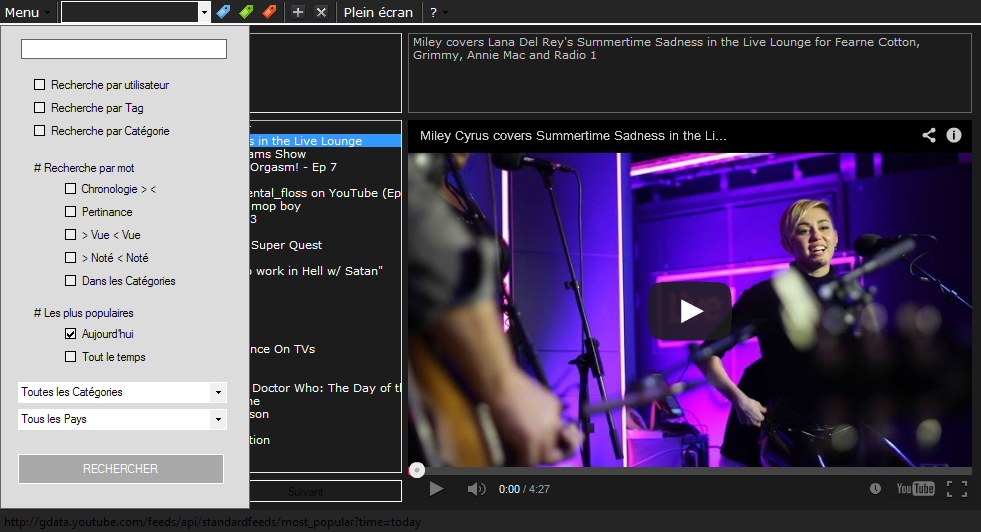Enable Recherche par Tag checkbox
The width and height of the screenshot is (981, 532).
pos(39,108)
